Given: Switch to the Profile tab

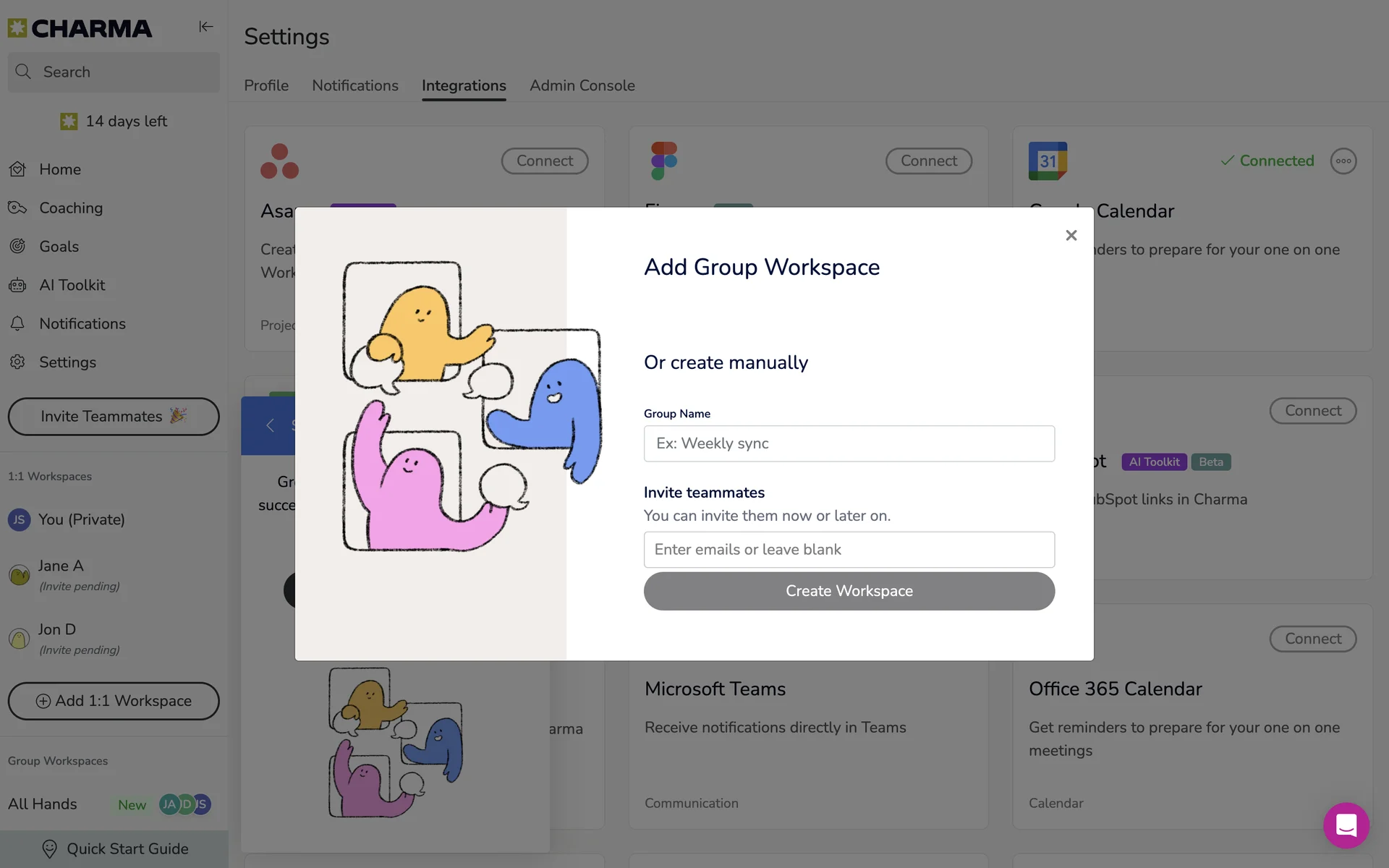Looking at the screenshot, I should (x=266, y=85).
